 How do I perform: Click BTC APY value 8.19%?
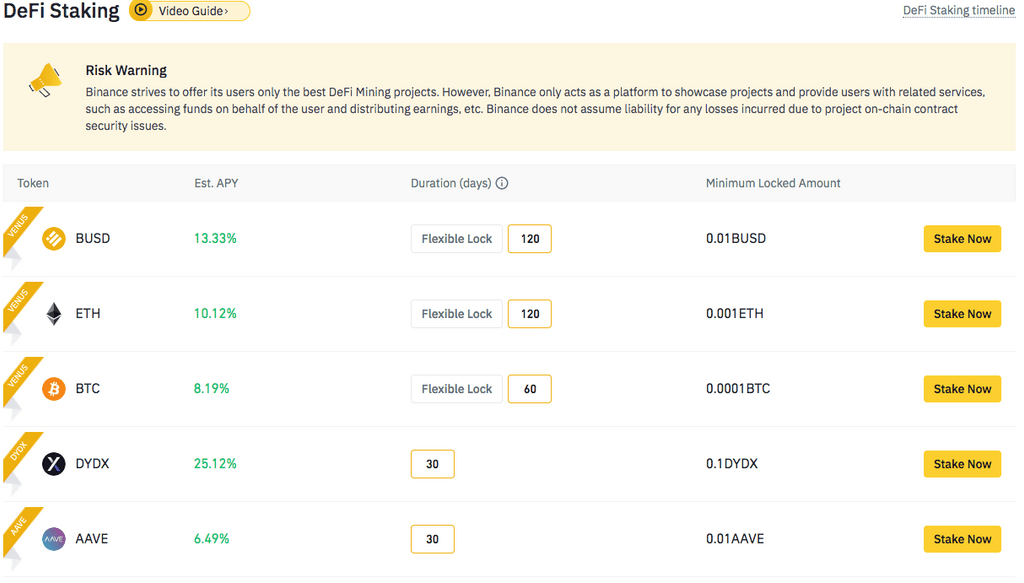(x=212, y=389)
